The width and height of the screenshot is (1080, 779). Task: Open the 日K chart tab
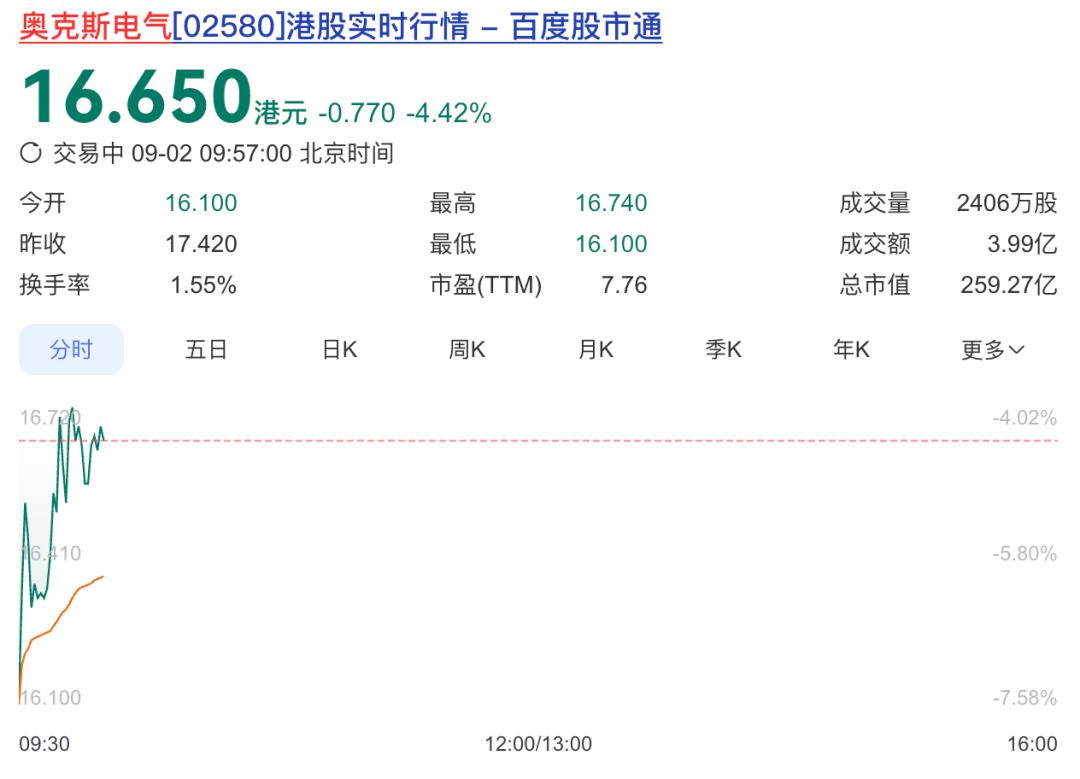[340, 349]
